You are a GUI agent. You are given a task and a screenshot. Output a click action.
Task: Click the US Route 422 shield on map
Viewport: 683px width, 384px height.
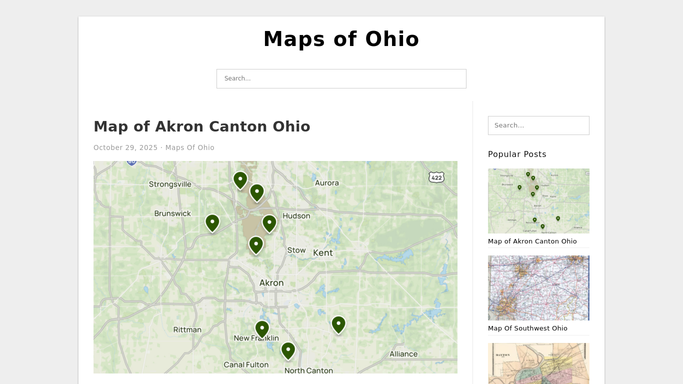point(436,177)
